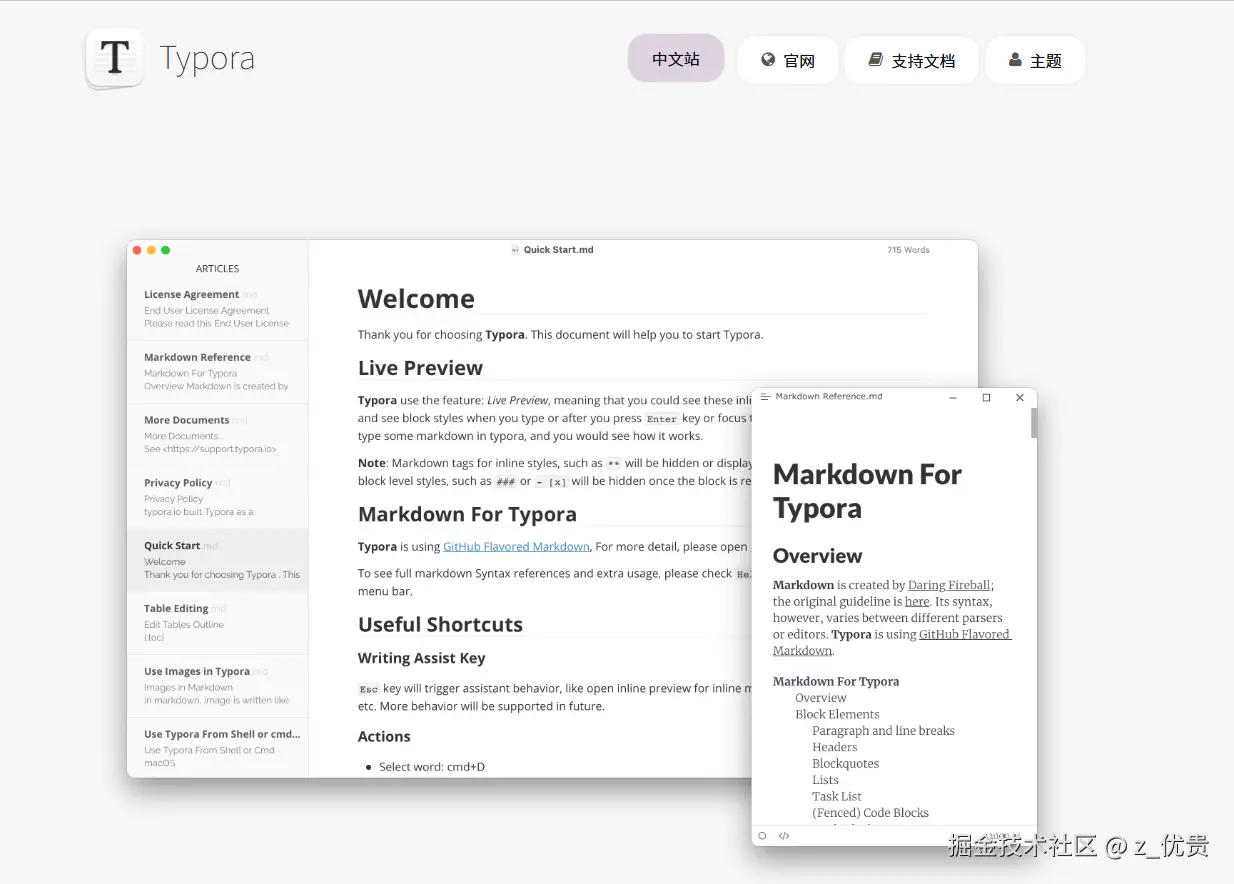Jump to Paragraph and line breaks entry
This screenshot has width=1234, height=884.
pyautogui.click(x=883, y=731)
